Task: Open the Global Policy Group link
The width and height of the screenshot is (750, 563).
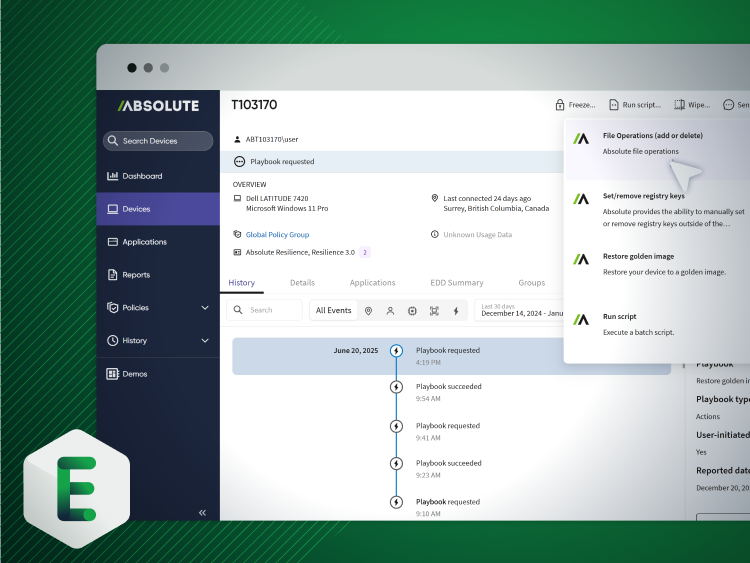Action: (x=277, y=234)
